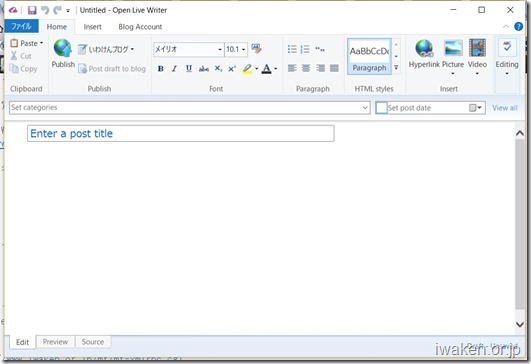The height and width of the screenshot is (364, 531).
Task: Apply the font color A button
Action: (267, 69)
